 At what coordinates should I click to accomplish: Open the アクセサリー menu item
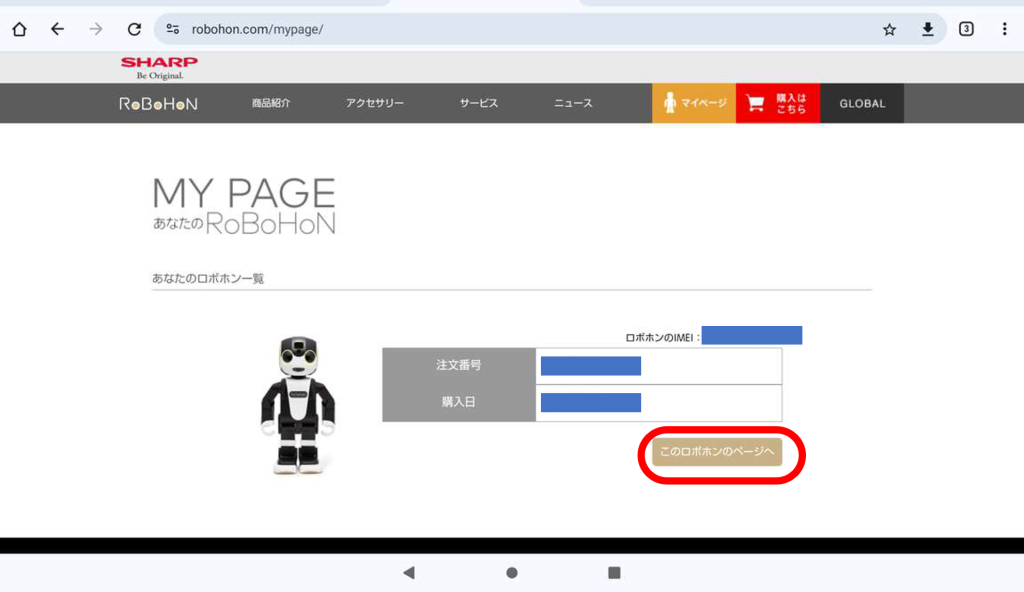tap(375, 103)
